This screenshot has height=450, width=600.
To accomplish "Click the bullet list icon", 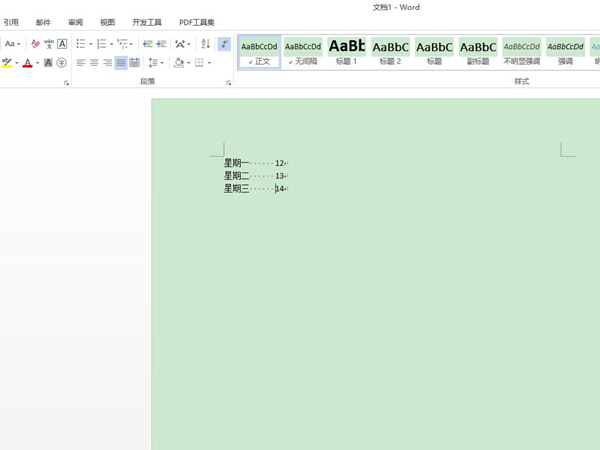I will (80, 44).
